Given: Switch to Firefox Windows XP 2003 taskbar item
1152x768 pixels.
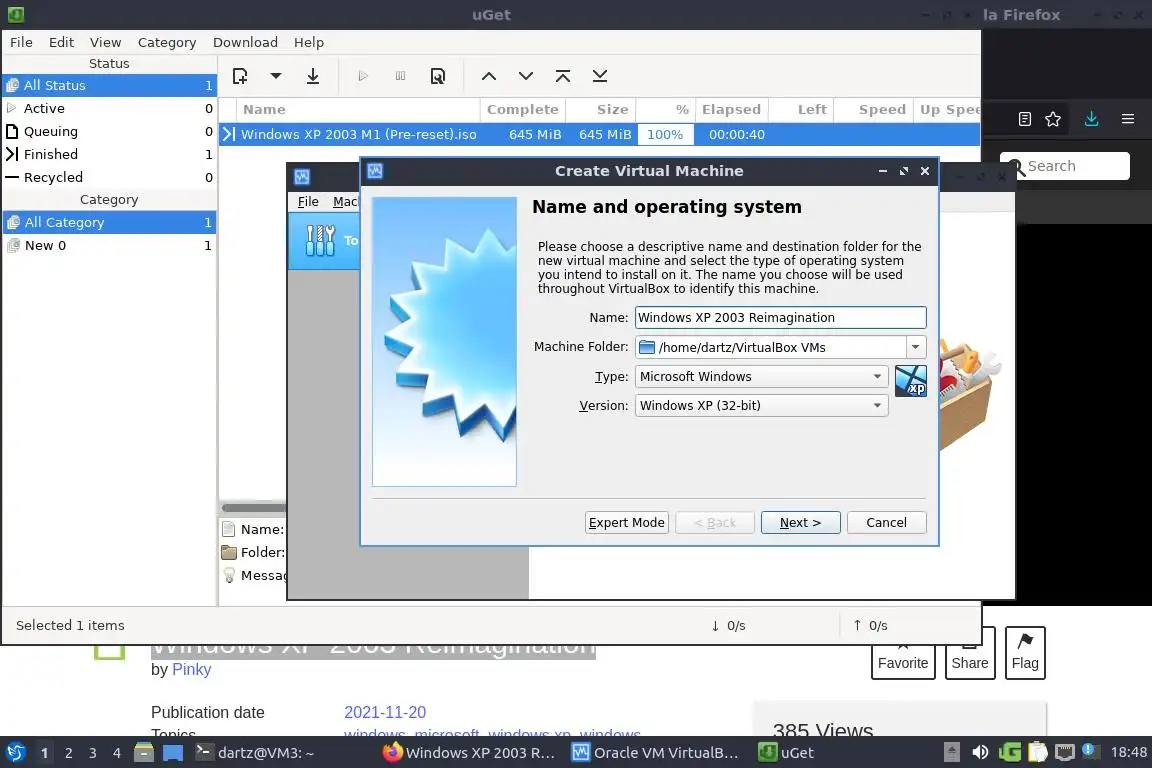Looking at the screenshot, I should [x=469, y=753].
